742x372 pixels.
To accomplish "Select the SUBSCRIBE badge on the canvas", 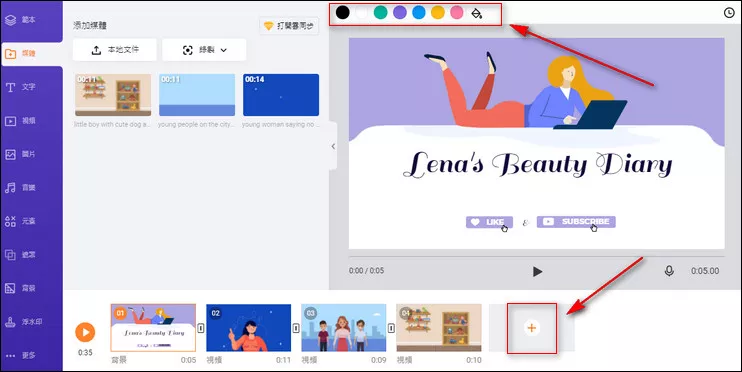I will tap(576, 221).
